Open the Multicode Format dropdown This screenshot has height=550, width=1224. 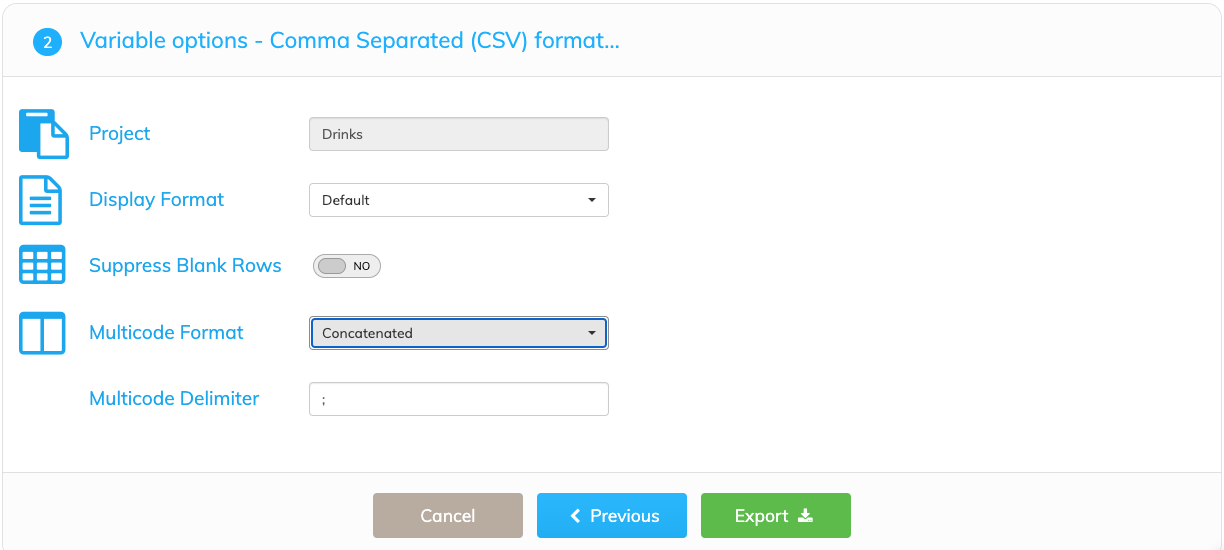459,333
